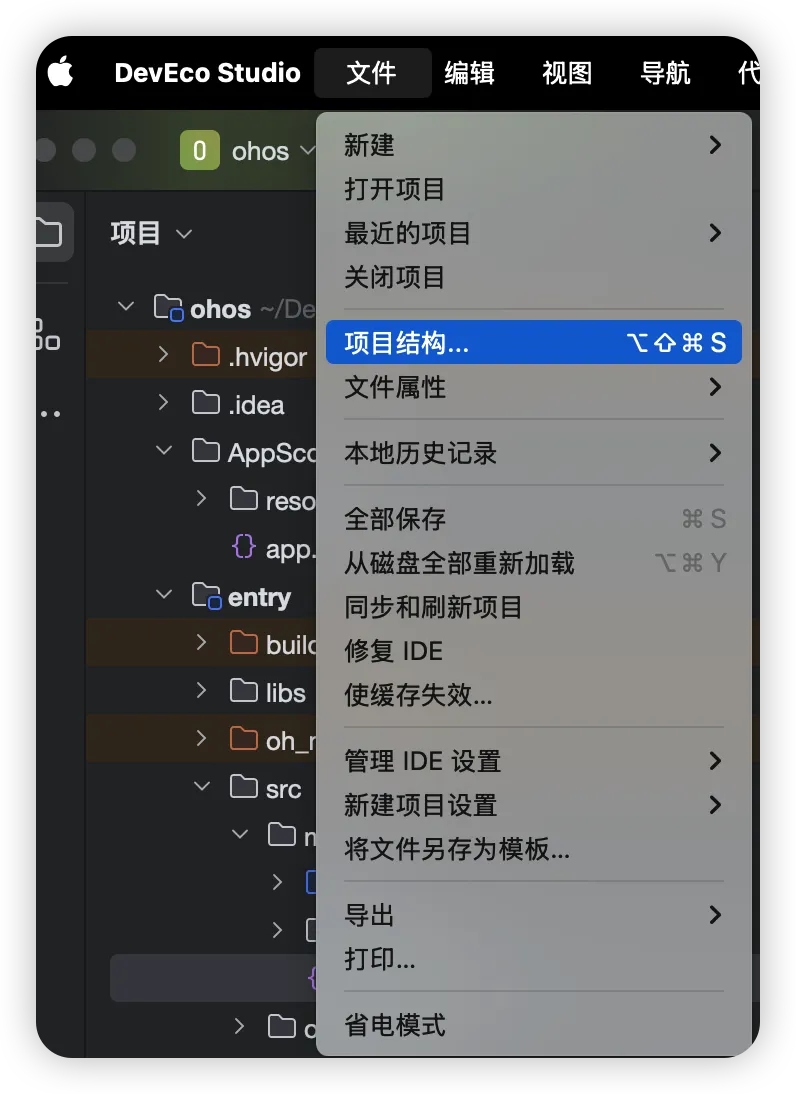Viewport: 796px width, 1094px height.
Task: Collapse the ohos root folder
Action: (126, 306)
